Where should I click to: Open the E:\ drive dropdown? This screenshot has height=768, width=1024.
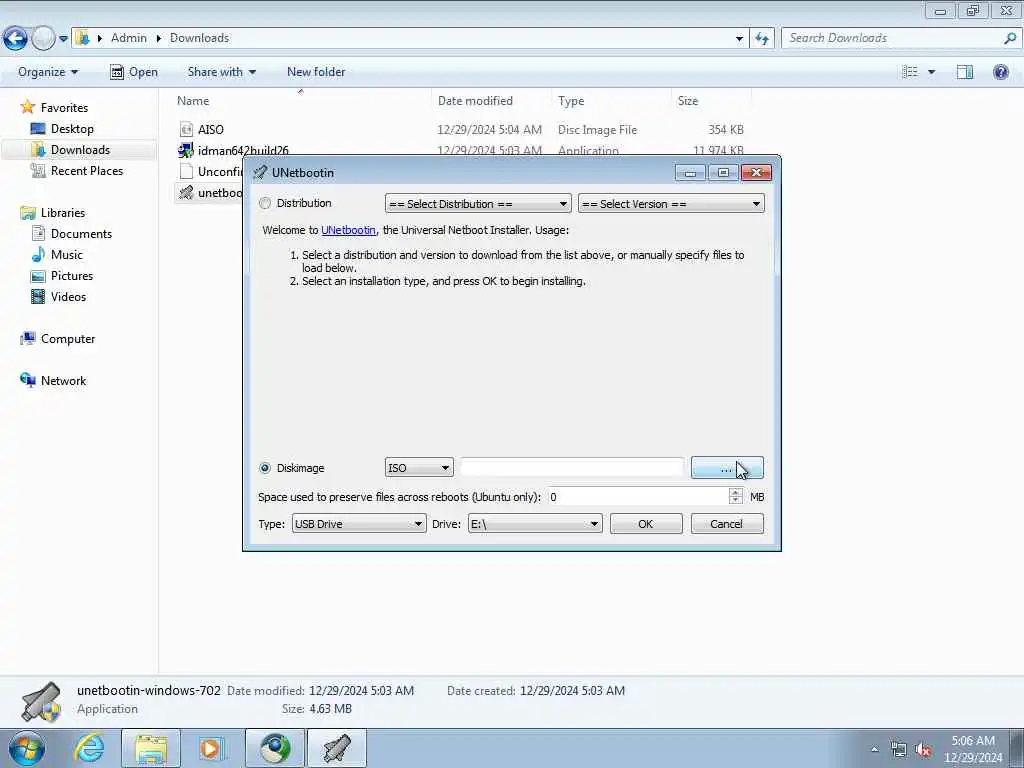535,524
